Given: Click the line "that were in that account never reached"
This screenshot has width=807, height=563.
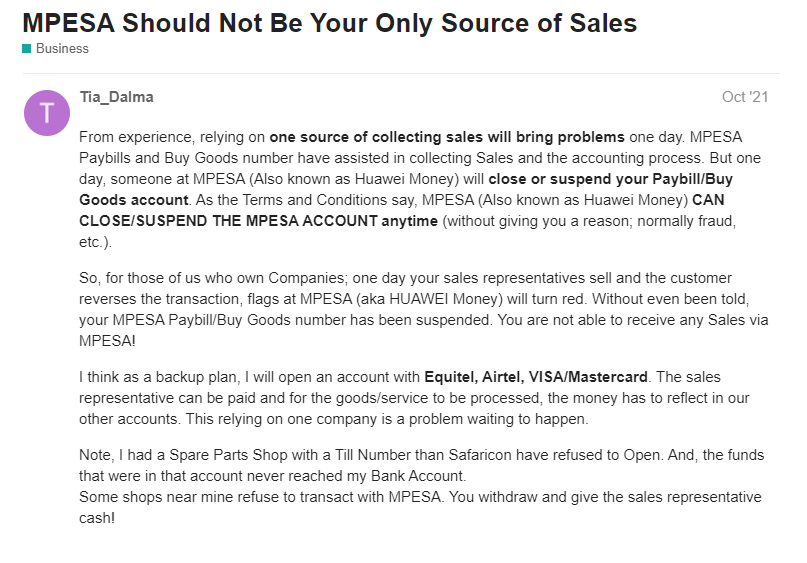Looking at the screenshot, I should click(273, 476).
